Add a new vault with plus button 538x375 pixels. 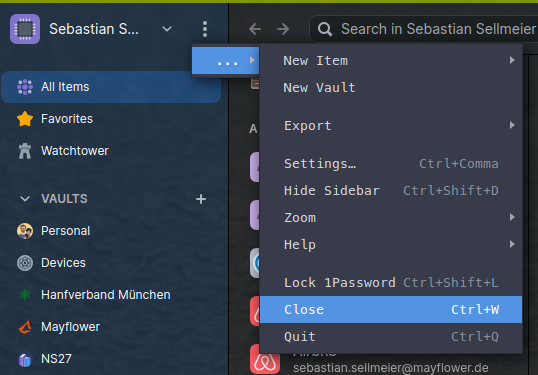point(201,199)
